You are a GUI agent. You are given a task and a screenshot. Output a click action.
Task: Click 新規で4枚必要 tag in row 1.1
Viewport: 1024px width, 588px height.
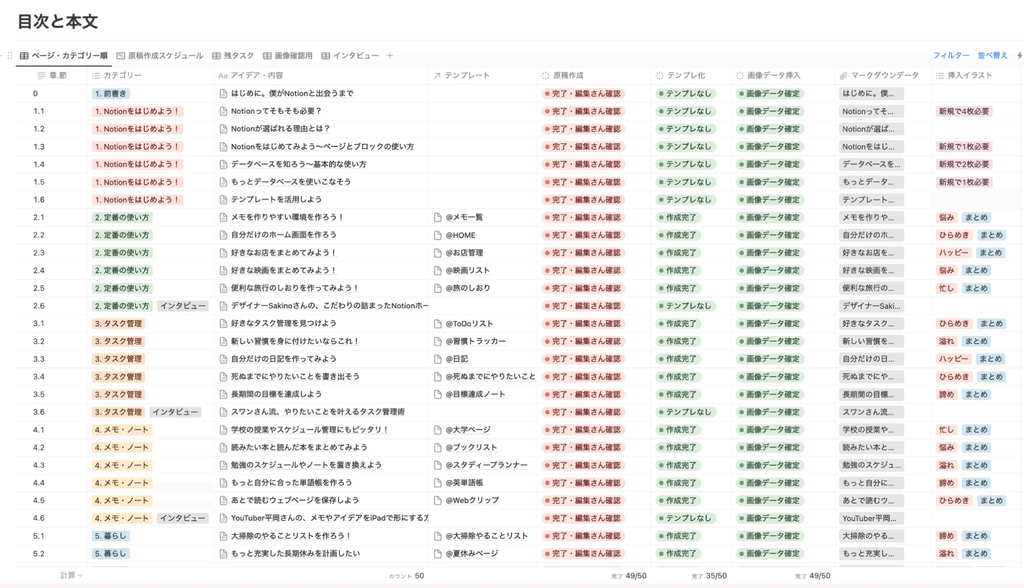click(x=964, y=111)
